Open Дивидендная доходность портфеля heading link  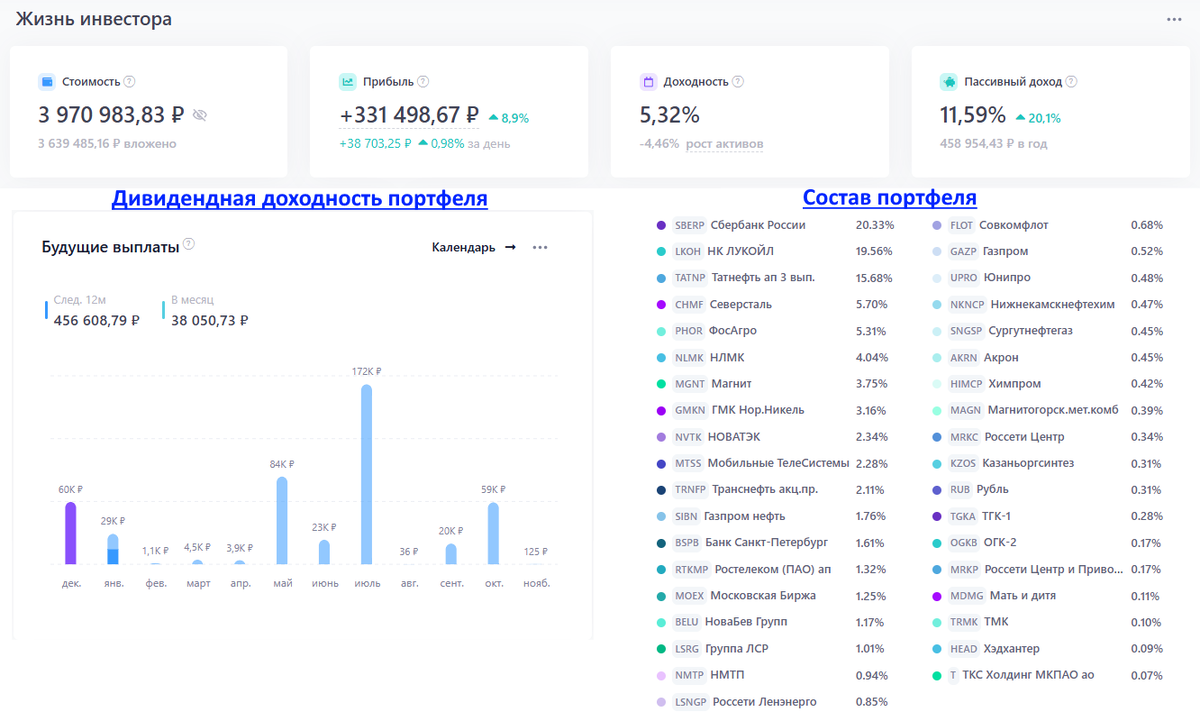tap(300, 198)
